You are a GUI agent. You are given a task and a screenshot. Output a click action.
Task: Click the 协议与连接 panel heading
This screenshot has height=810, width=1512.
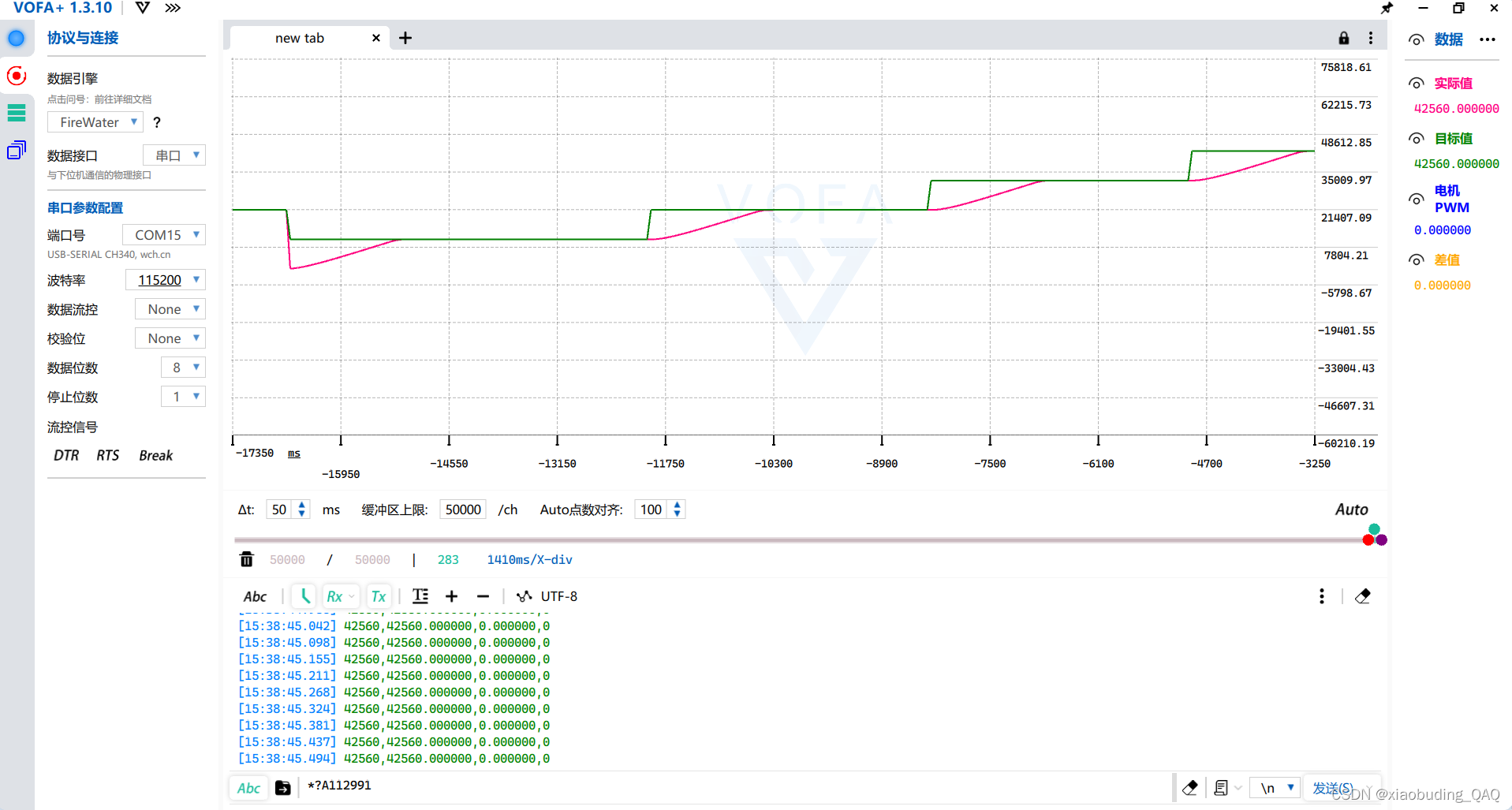(x=83, y=38)
